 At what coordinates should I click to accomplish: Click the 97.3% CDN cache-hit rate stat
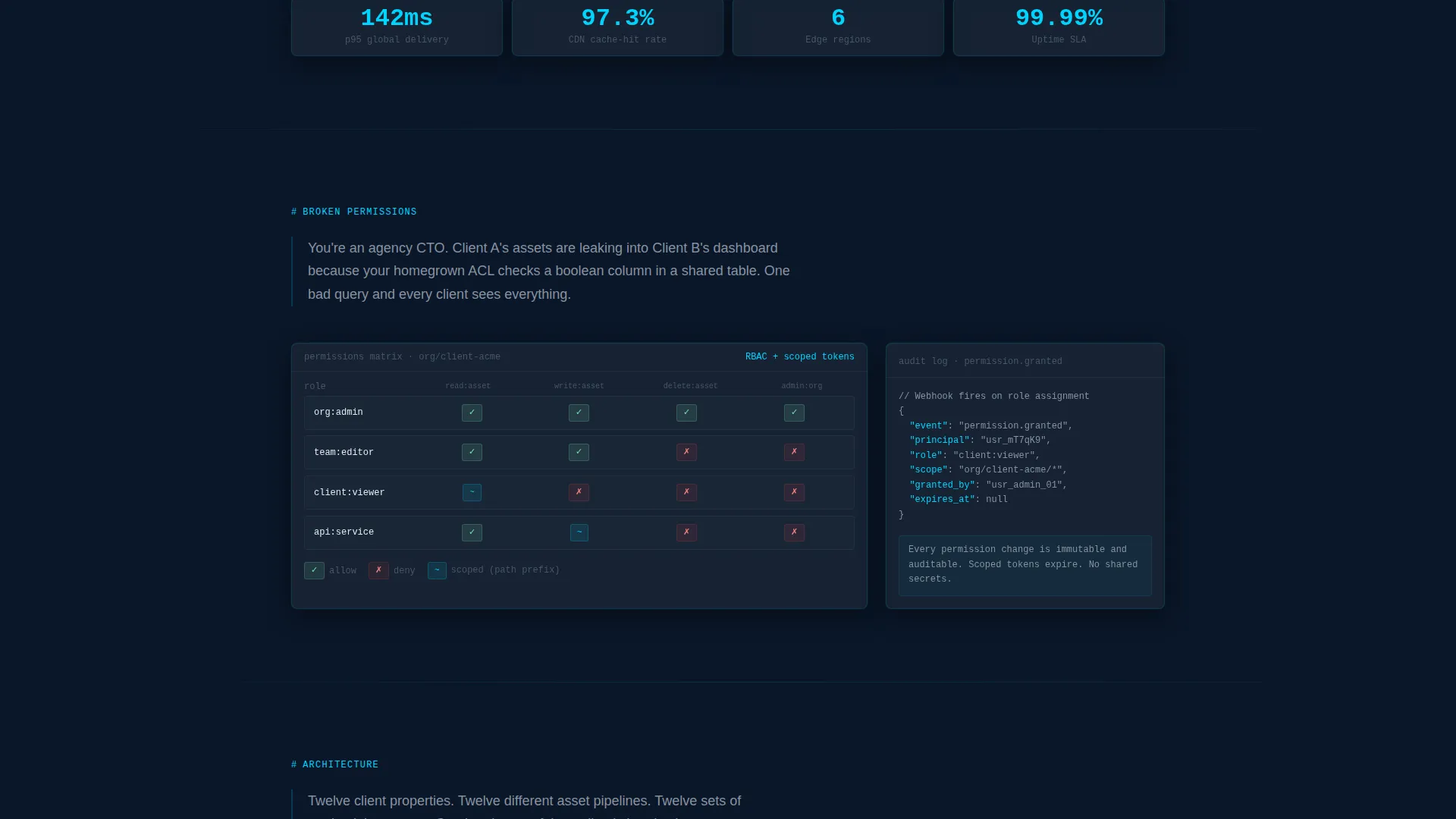pyautogui.click(x=617, y=27)
